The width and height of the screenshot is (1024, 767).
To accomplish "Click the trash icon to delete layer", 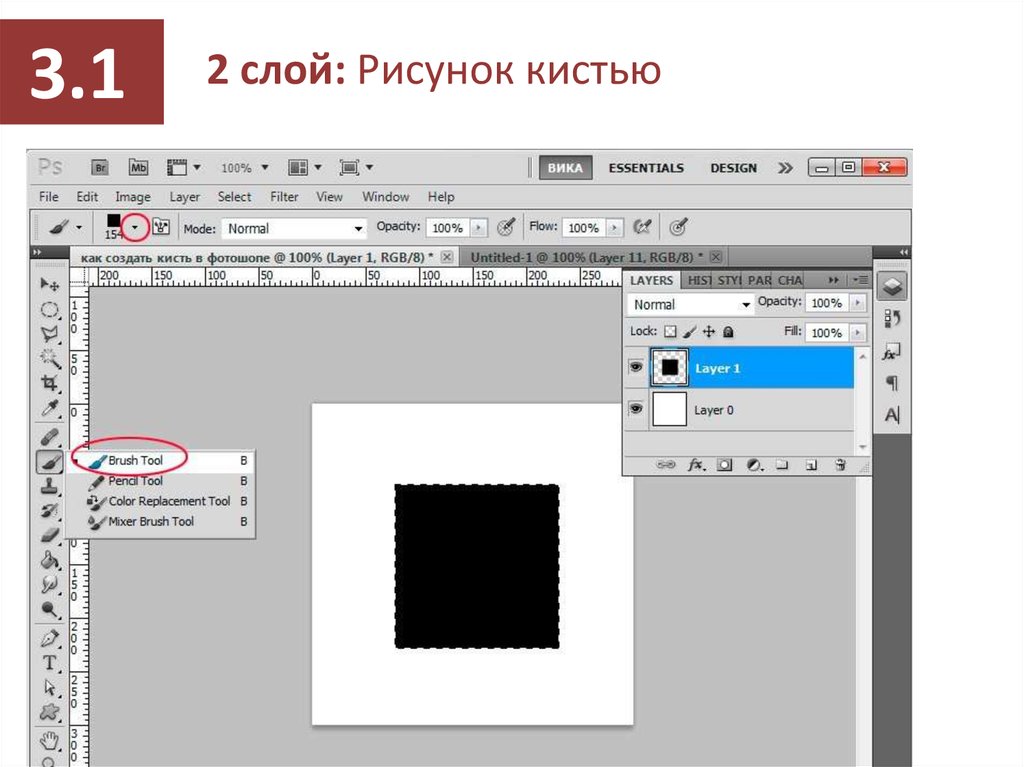I will [840, 465].
